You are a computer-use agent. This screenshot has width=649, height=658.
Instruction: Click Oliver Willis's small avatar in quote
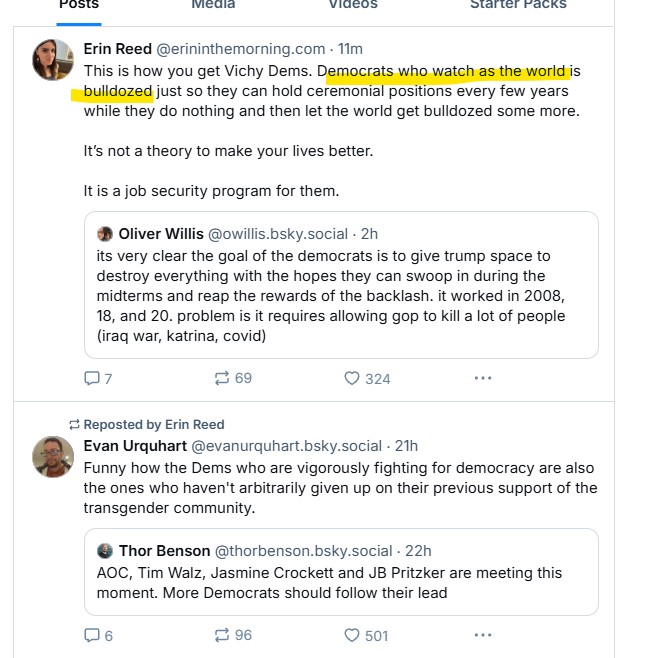point(105,234)
